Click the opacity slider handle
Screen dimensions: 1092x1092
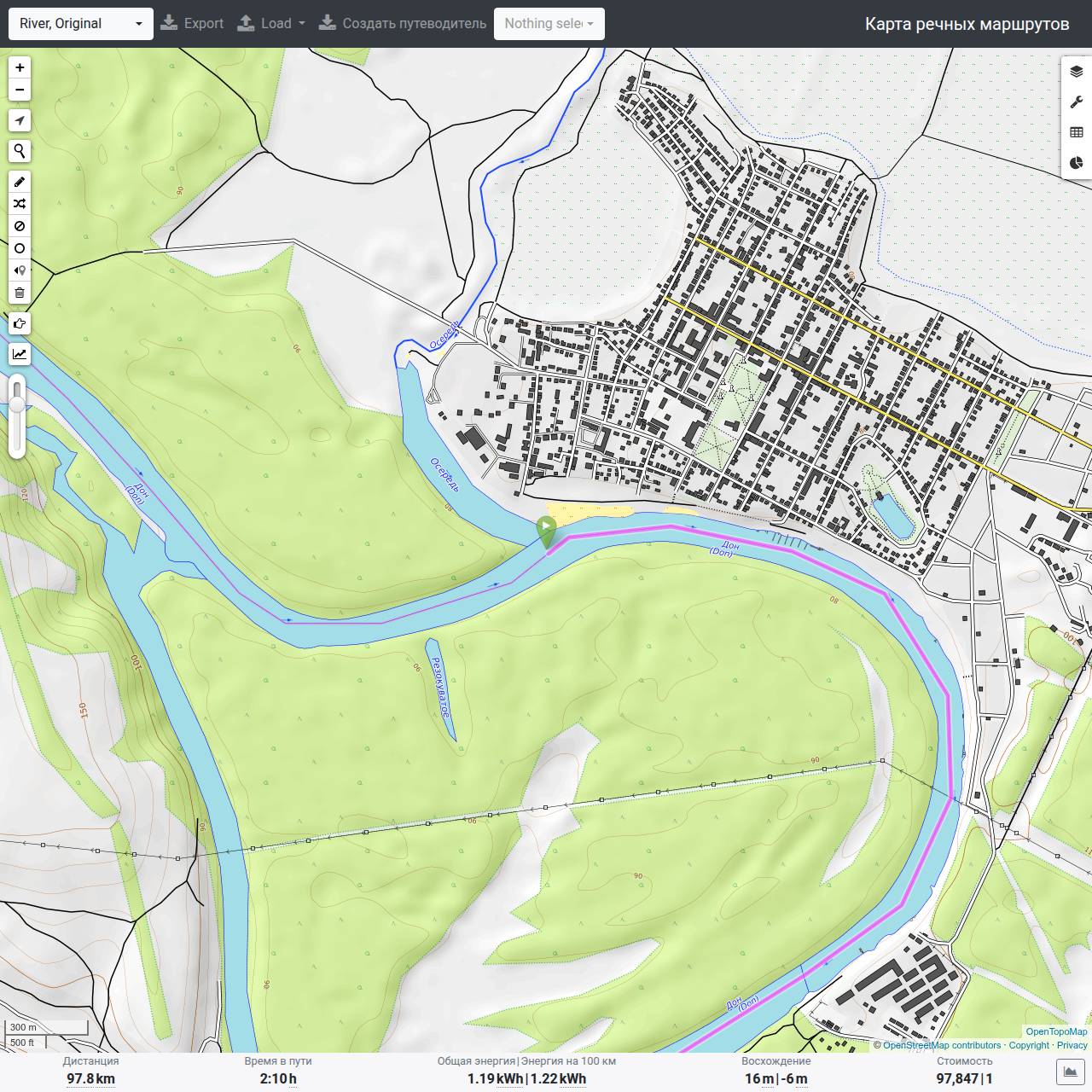coord(17,404)
